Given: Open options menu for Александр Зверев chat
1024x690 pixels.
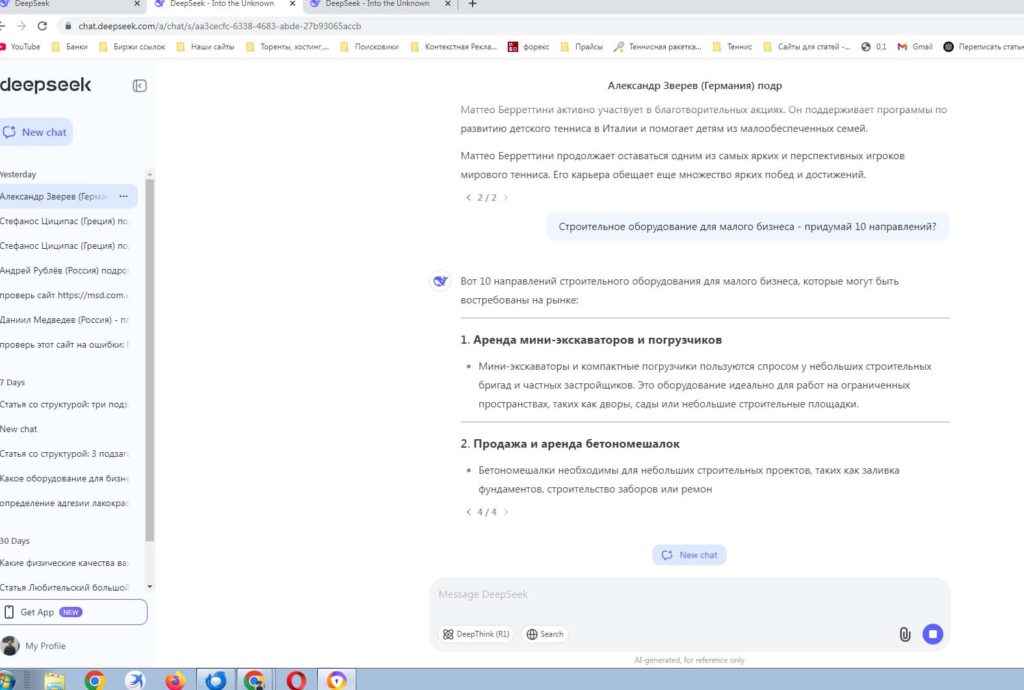Looking at the screenshot, I should [x=123, y=196].
